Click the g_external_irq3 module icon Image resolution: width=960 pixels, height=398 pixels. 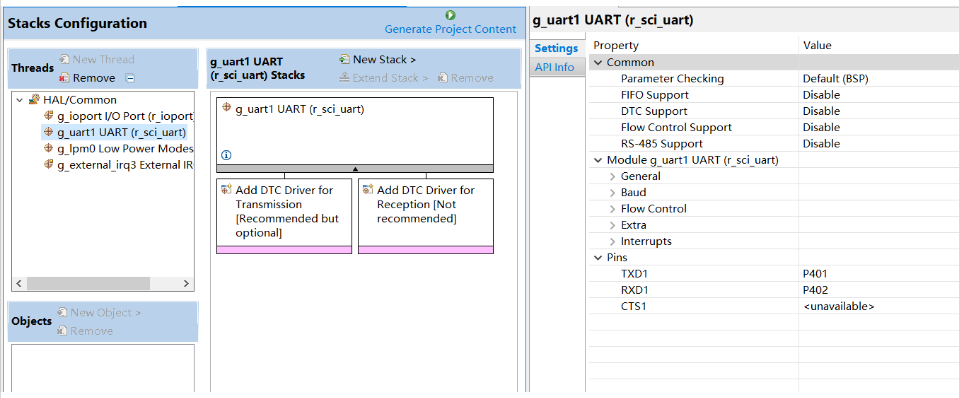(x=49, y=164)
